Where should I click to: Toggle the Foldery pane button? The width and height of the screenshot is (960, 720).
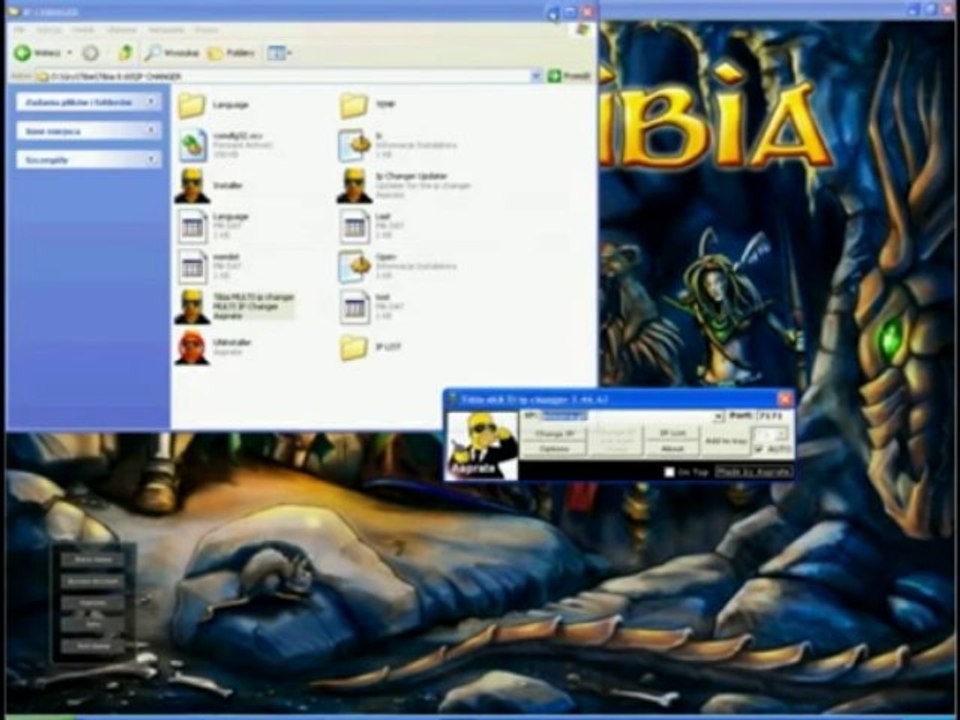coord(231,53)
